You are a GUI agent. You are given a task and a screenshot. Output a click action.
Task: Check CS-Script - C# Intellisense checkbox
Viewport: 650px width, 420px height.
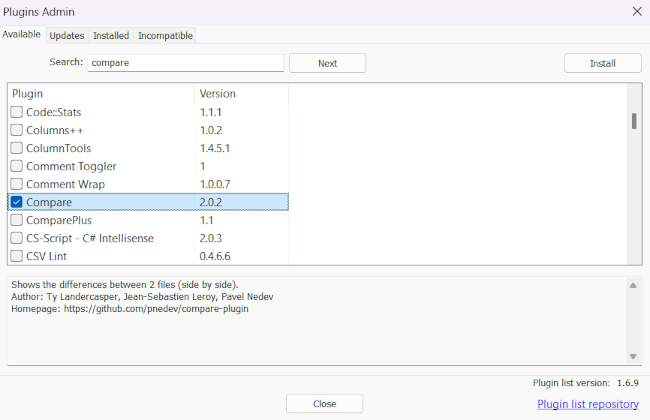16,238
